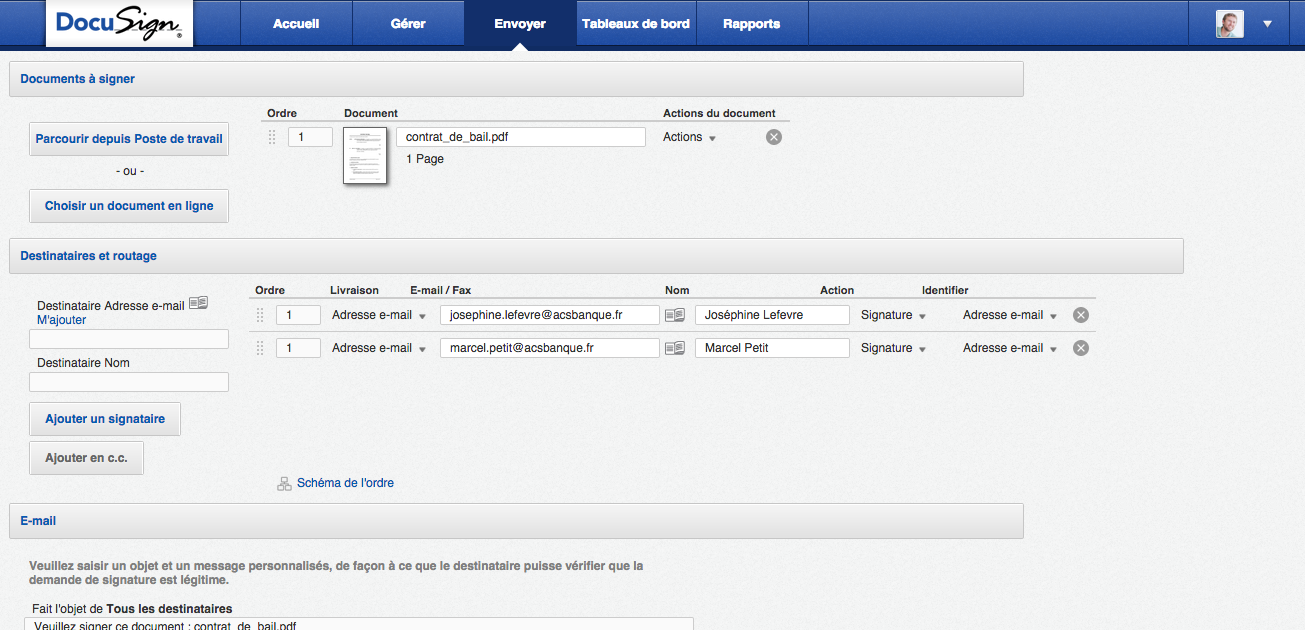
Task: Open Identifier dropdown for Joséphine Lefevre
Action: click(1010, 315)
